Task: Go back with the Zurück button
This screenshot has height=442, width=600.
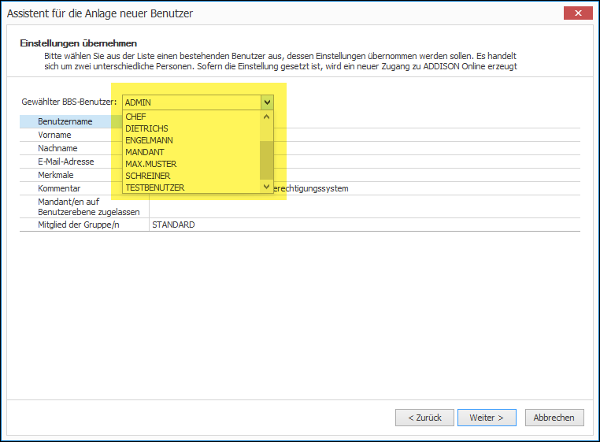Action: pyautogui.click(x=424, y=418)
